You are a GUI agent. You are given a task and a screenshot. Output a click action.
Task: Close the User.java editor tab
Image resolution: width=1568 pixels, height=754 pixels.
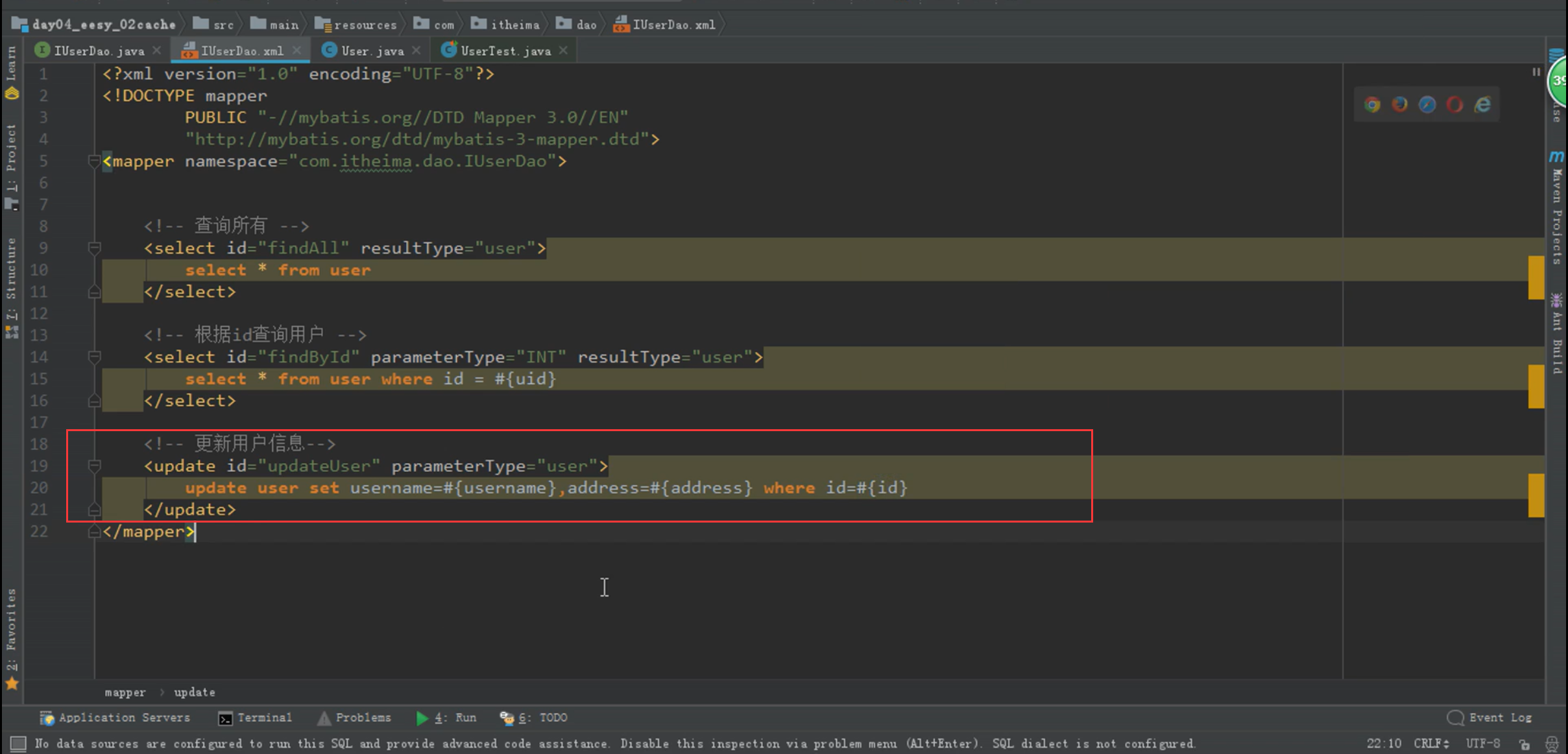(416, 51)
